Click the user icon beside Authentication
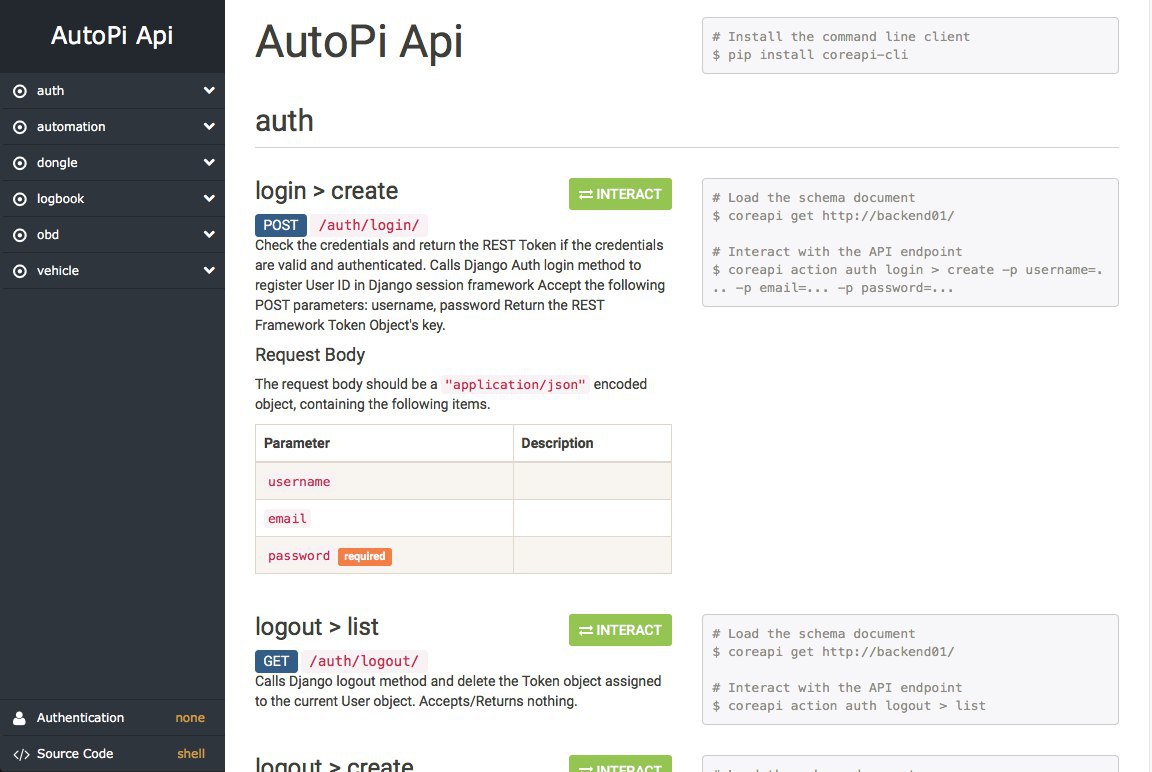The height and width of the screenshot is (772, 1152). click(20, 718)
